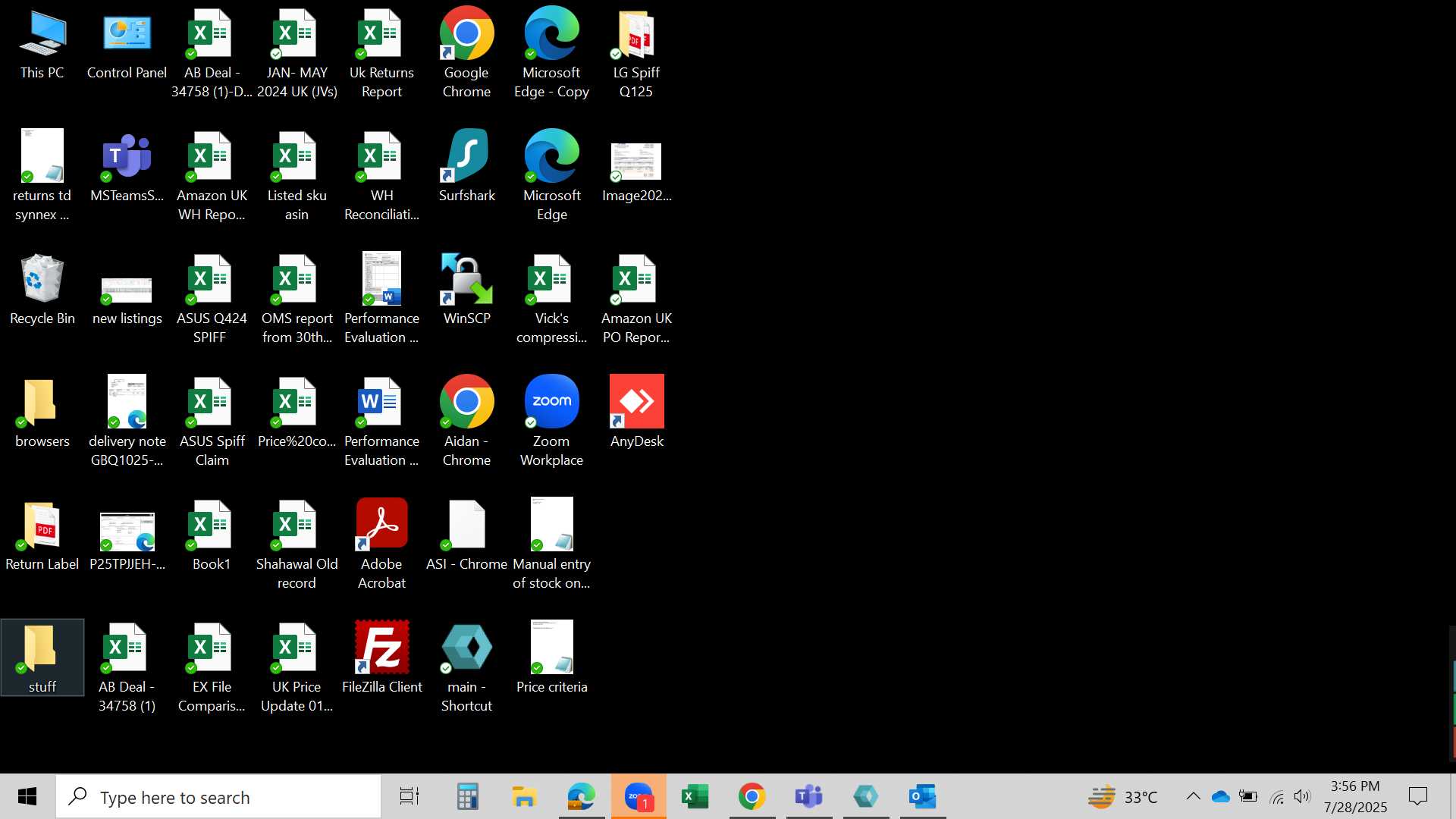Select the ASUS Q424 SPIFF Excel file
1456x819 pixels.
(x=212, y=299)
